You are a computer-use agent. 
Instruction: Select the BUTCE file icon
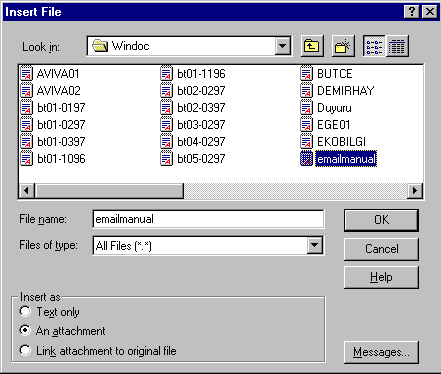click(307, 74)
